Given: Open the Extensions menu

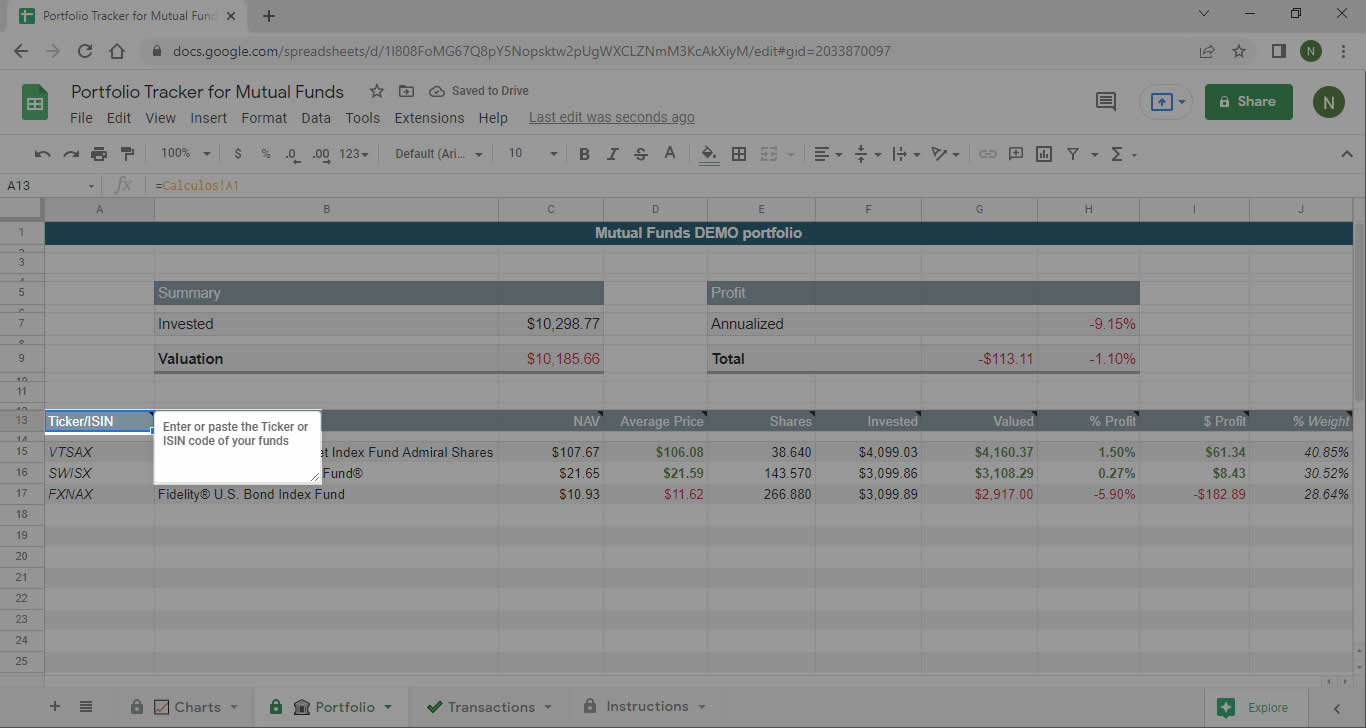Looking at the screenshot, I should point(428,117).
